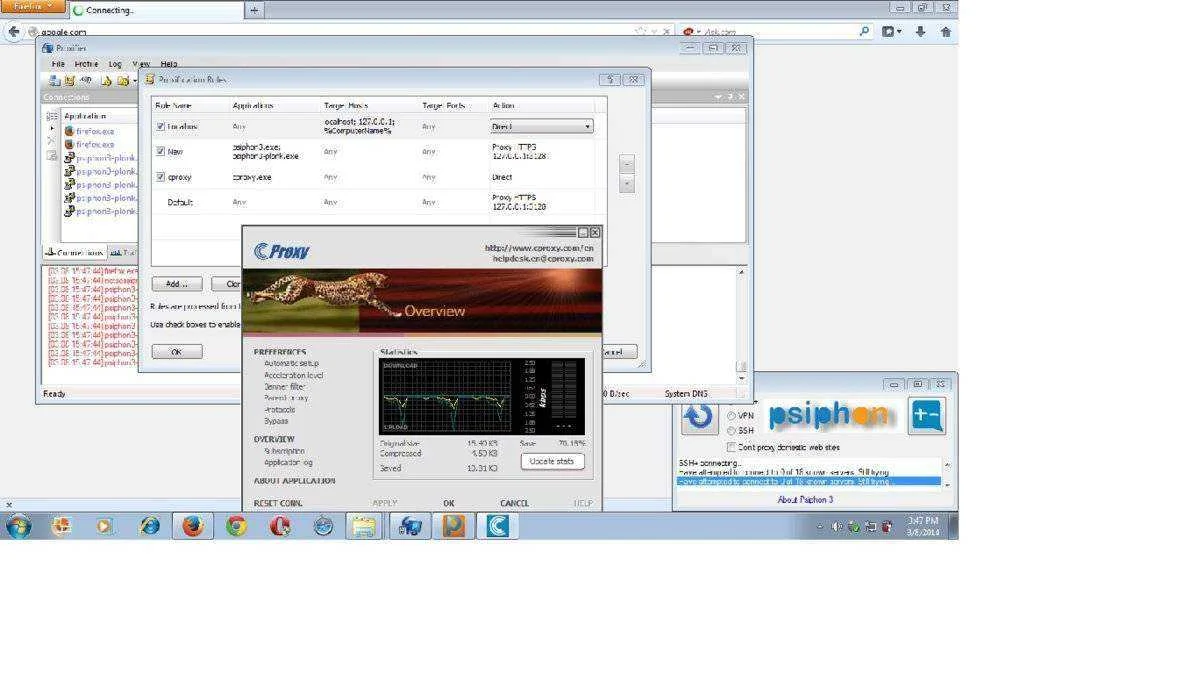Click ABOUT APPLICATION in CProxy
The height and width of the screenshot is (674, 1198).
tap(294, 481)
